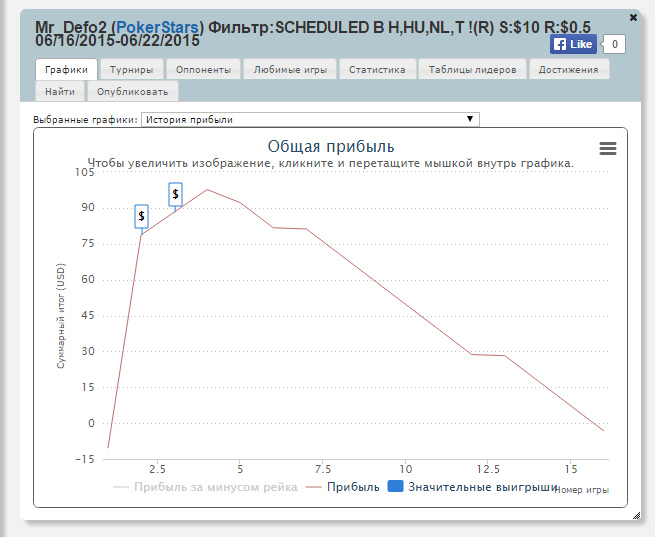This screenshot has width=655, height=537.
Task: Click the x-axis value 12.5
Action: coord(488,469)
